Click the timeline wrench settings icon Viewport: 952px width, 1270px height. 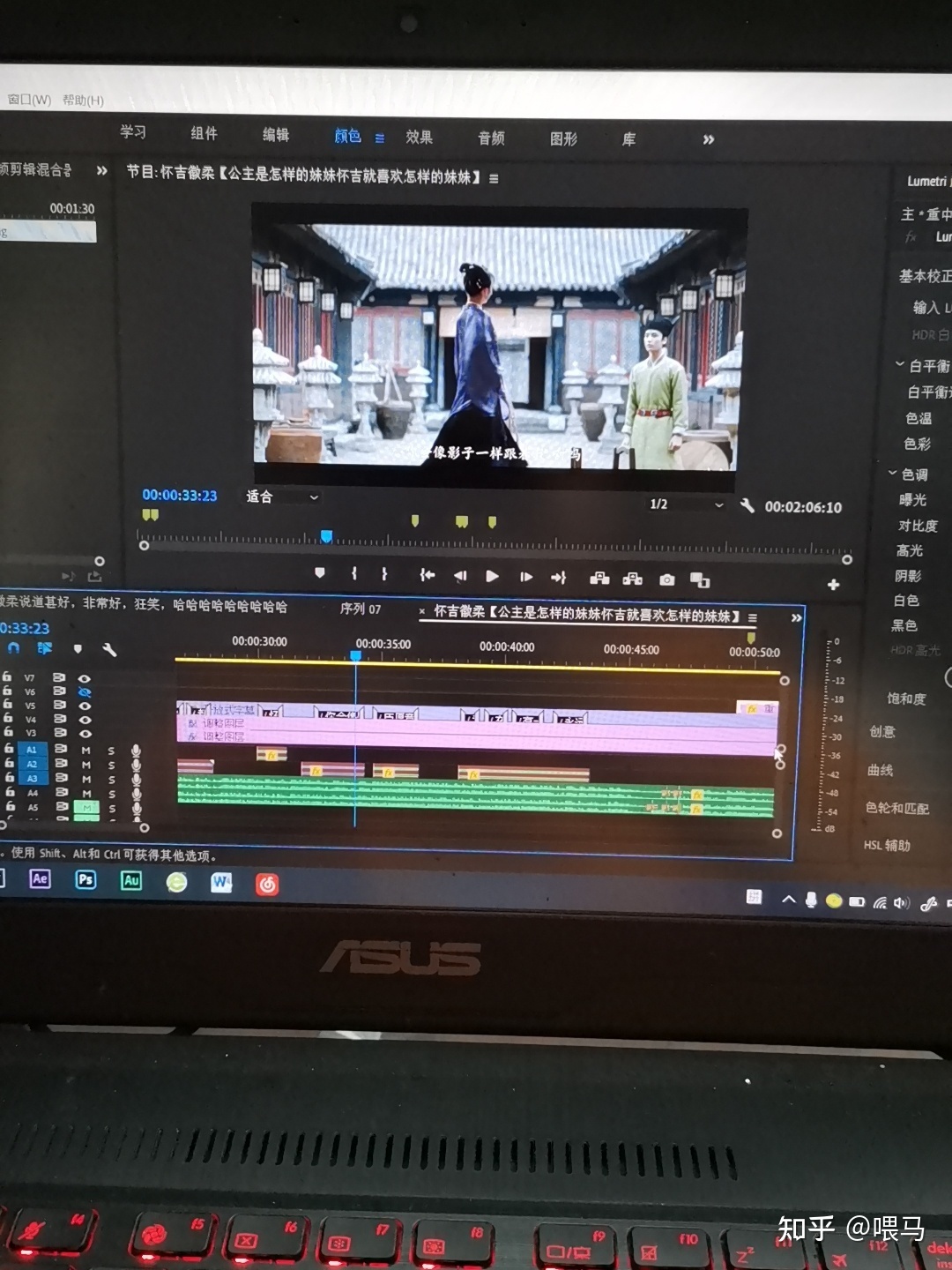[x=108, y=651]
